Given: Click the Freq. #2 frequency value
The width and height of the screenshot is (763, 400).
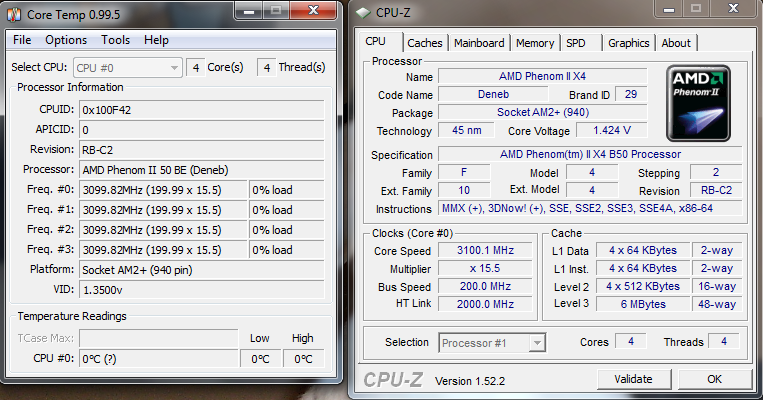Looking at the screenshot, I should click(x=164, y=230).
